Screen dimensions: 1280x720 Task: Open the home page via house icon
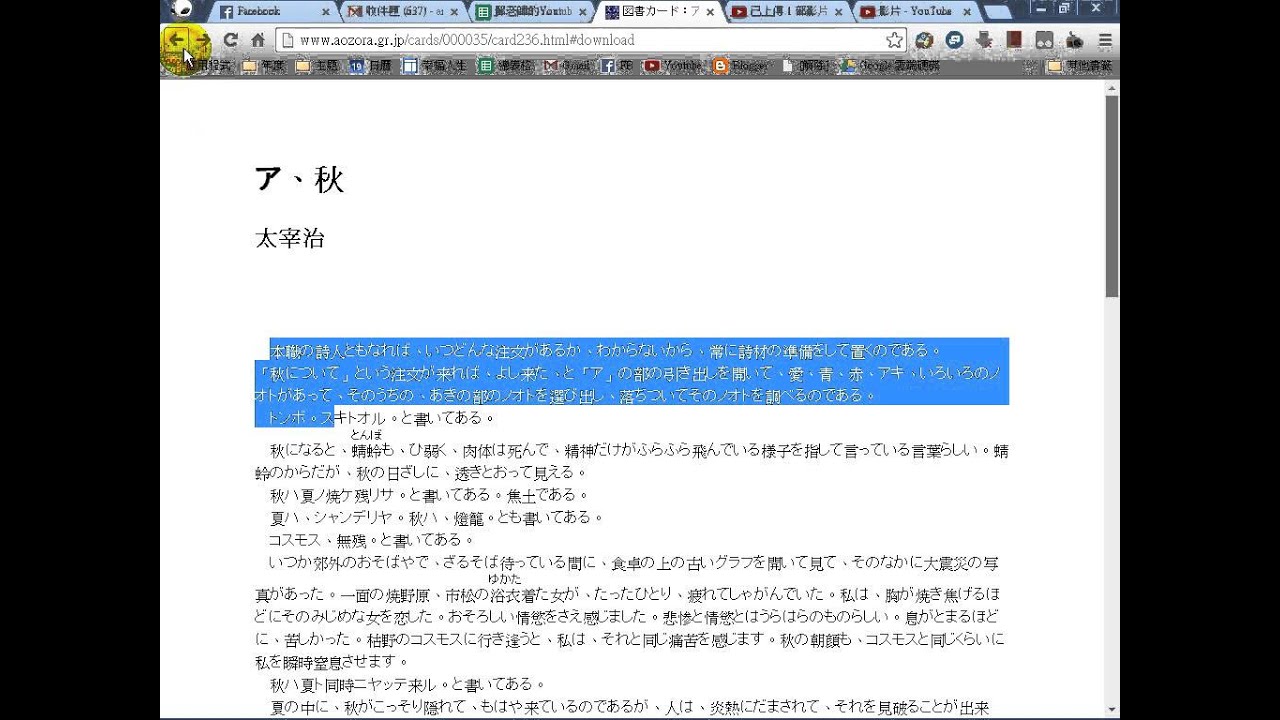(258, 40)
